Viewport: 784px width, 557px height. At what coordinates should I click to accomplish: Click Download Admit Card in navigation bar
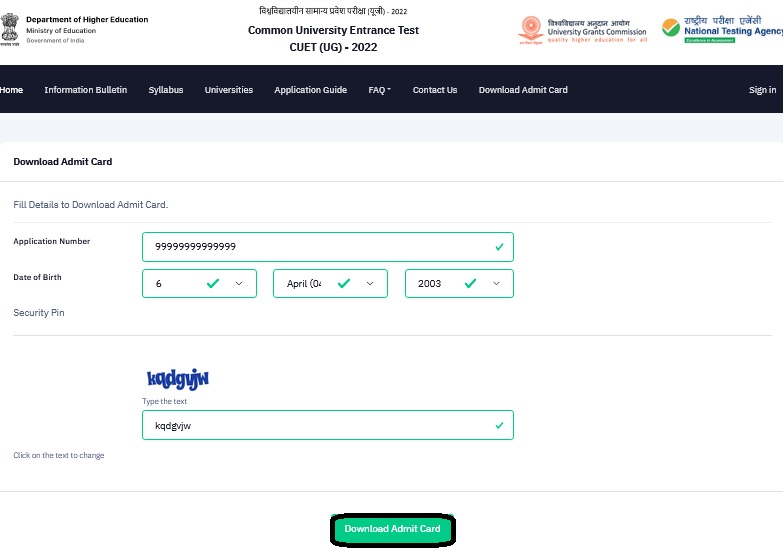[x=523, y=90]
